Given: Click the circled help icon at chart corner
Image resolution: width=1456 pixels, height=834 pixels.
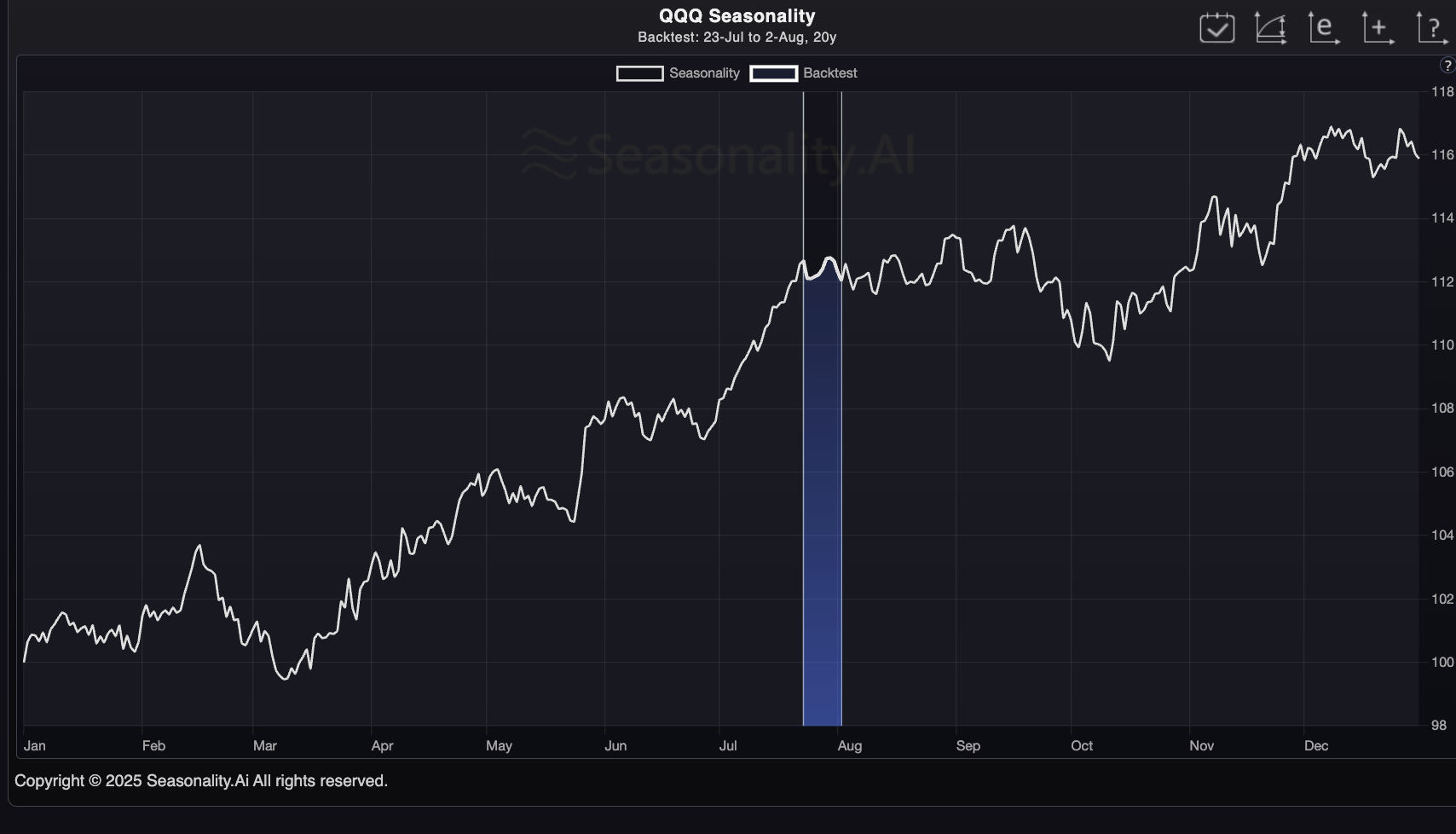Looking at the screenshot, I should click(x=1447, y=66).
